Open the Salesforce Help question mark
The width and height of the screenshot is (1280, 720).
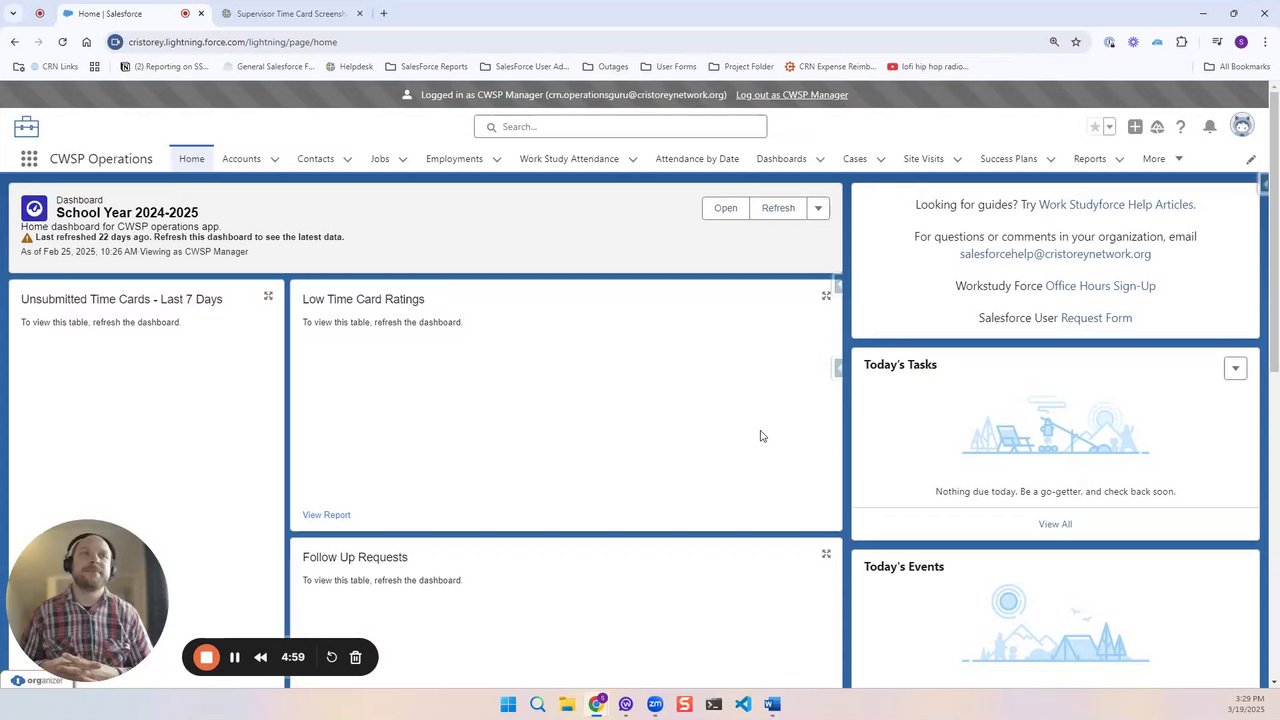click(x=1181, y=127)
